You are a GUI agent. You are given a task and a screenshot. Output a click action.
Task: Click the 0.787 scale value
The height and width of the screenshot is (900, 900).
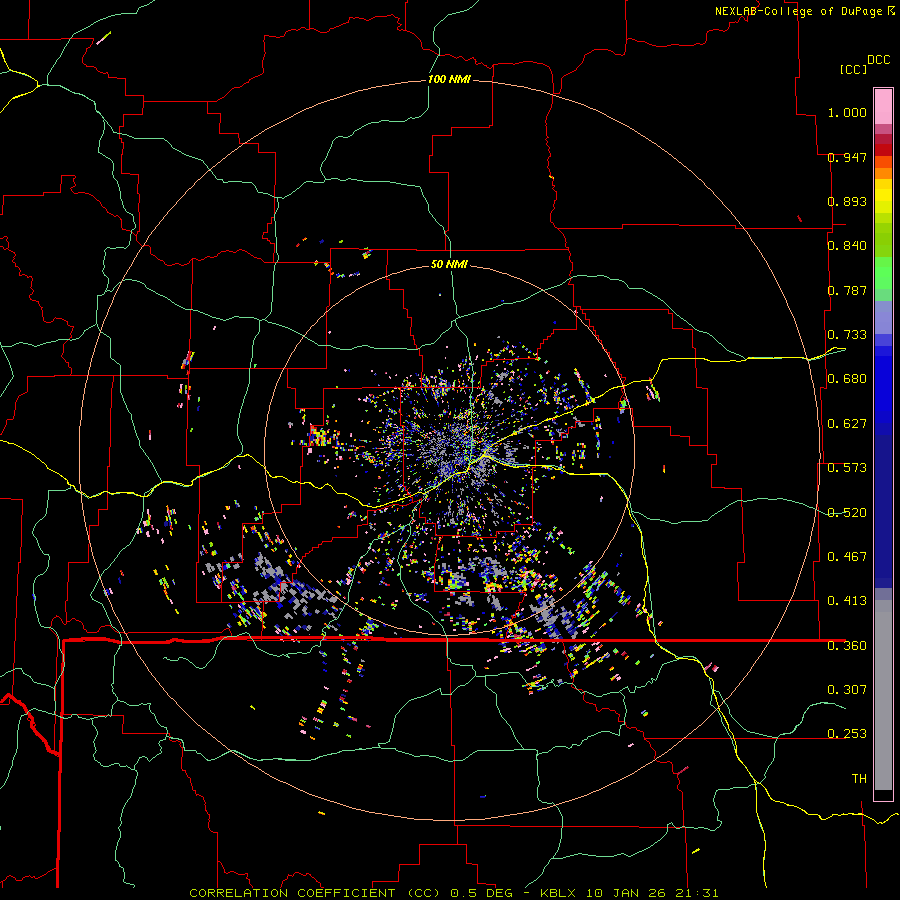(847, 290)
